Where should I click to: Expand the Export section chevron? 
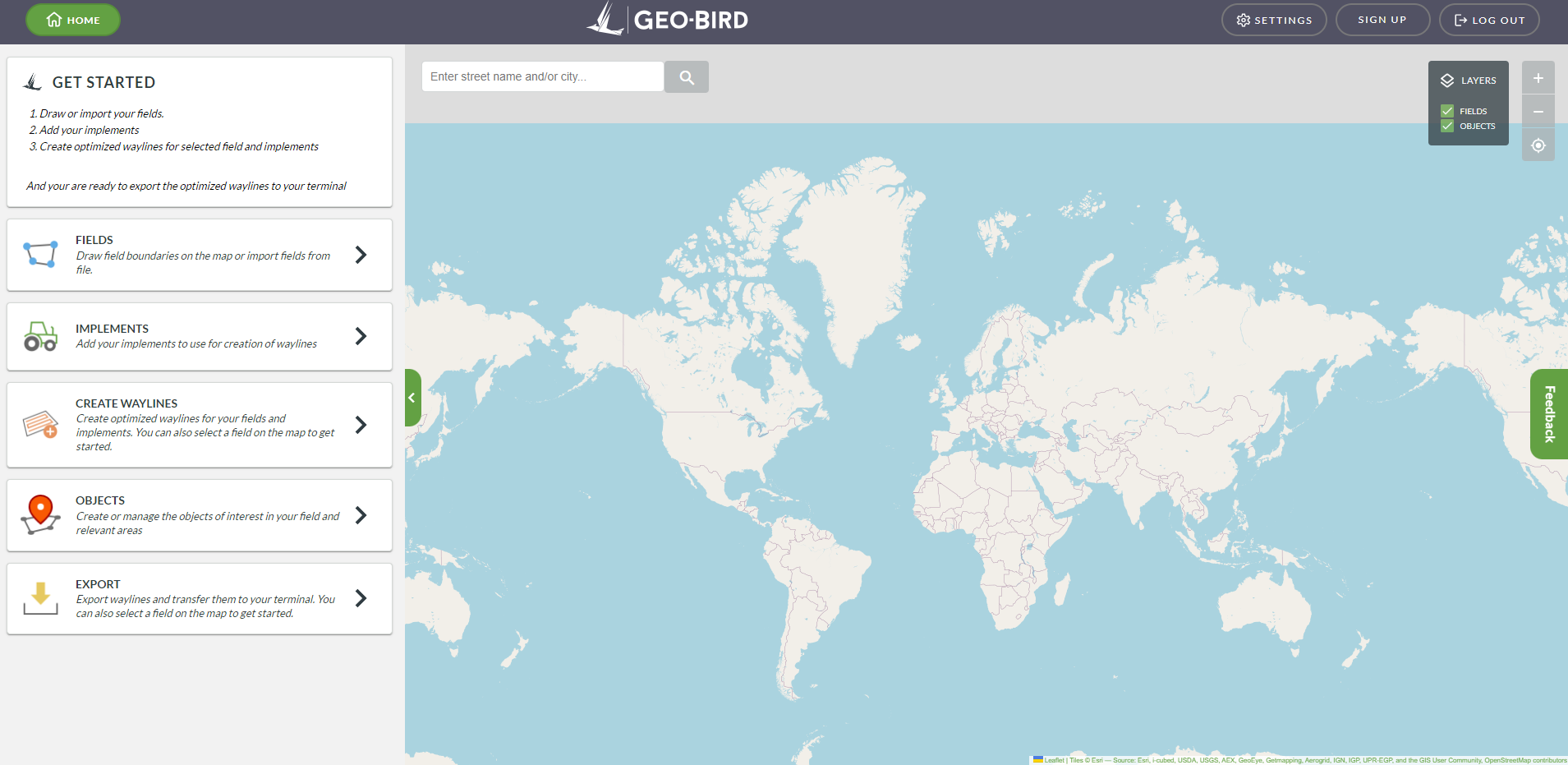pyautogui.click(x=361, y=598)
